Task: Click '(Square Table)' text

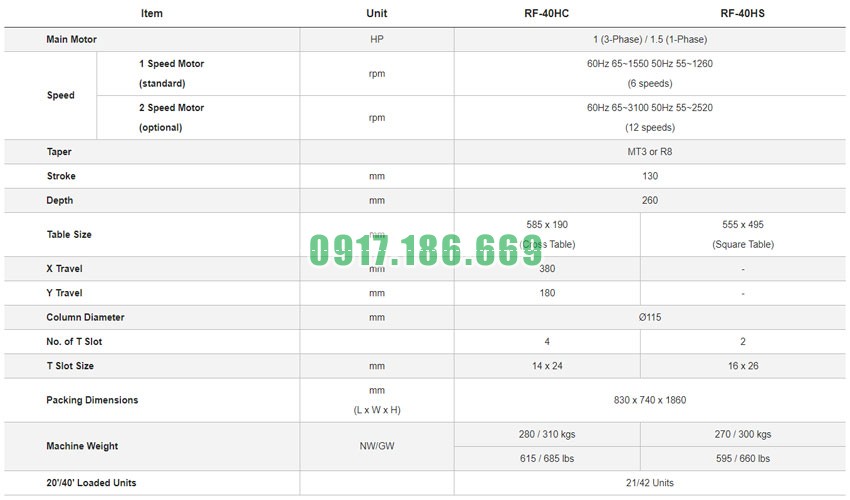Action: [x=743, y=245]
